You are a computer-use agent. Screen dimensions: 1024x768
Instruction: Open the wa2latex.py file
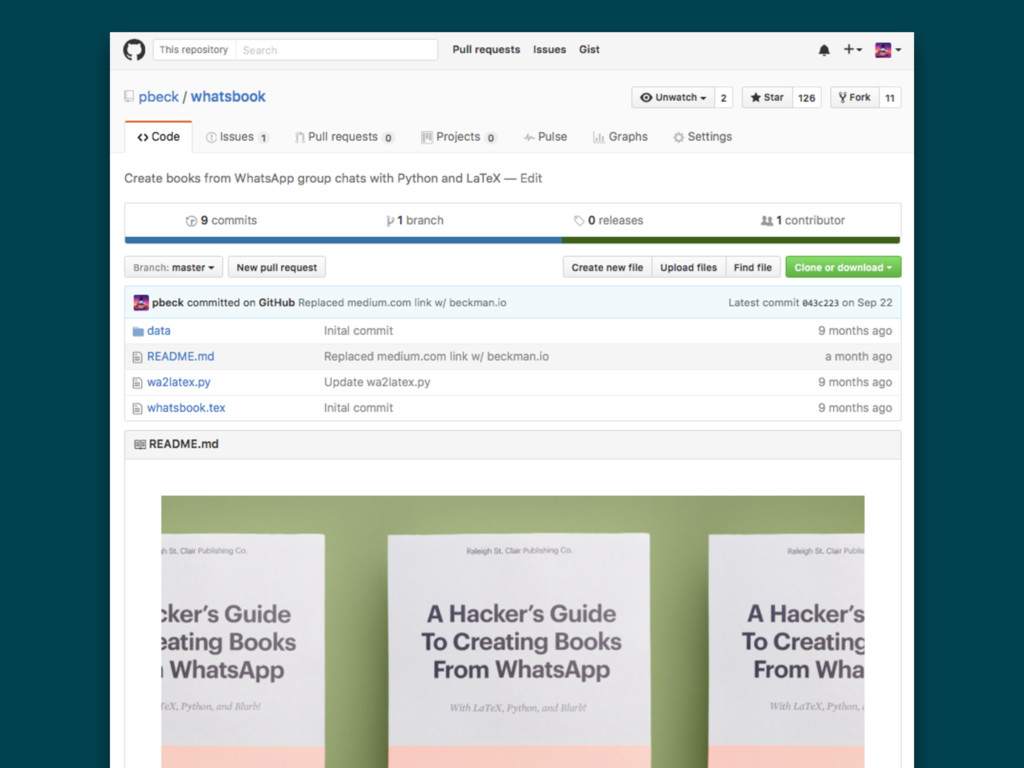[x=178, y=382]
